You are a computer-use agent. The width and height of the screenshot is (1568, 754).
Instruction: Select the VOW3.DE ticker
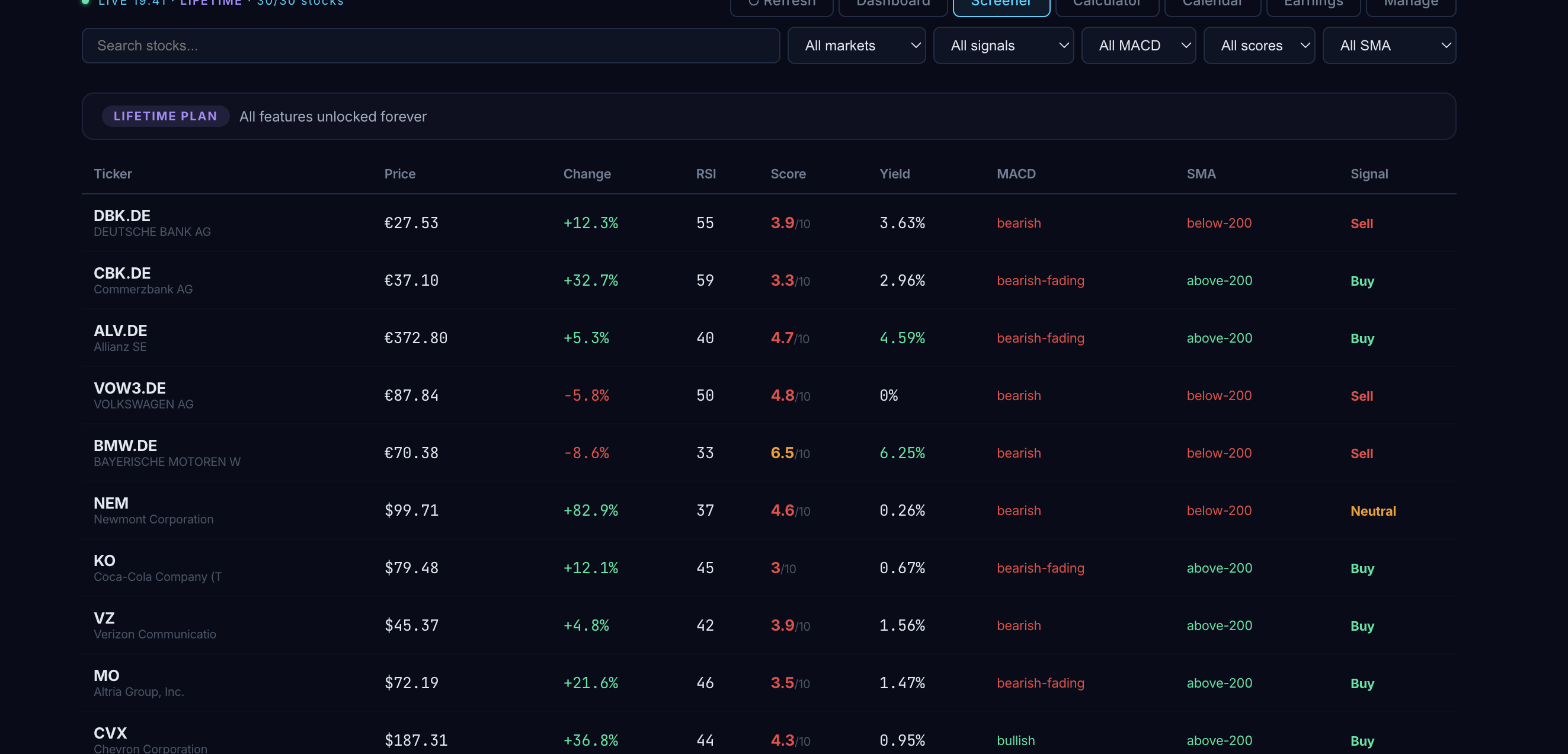[130, 389]
